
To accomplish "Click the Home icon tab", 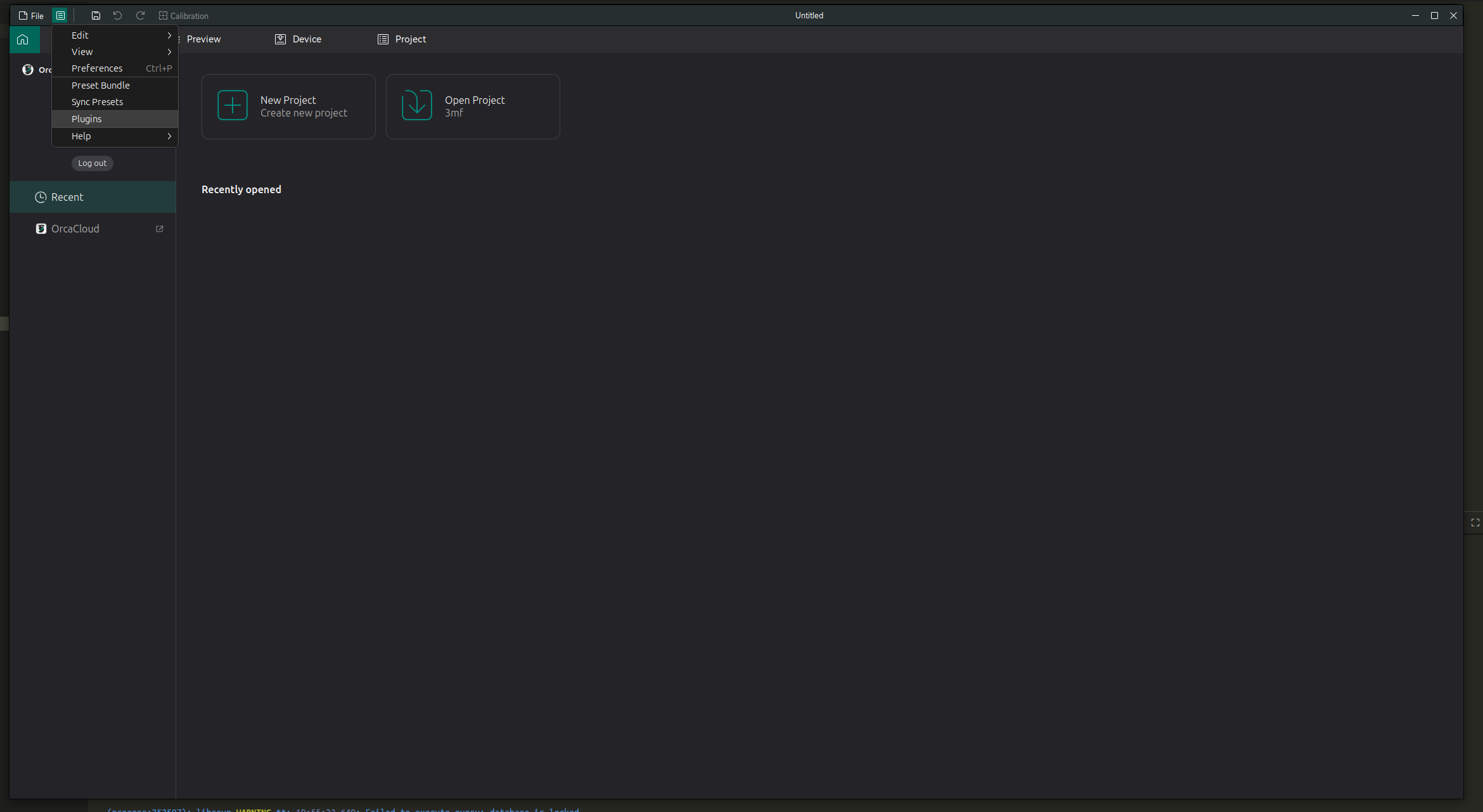I will pyautogui.click(x=23, y=39).
